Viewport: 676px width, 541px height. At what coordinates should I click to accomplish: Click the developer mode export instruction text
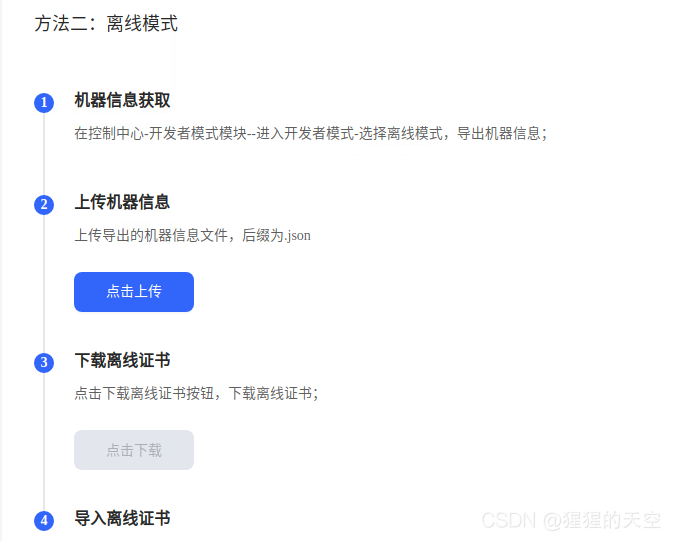point(310,133)
